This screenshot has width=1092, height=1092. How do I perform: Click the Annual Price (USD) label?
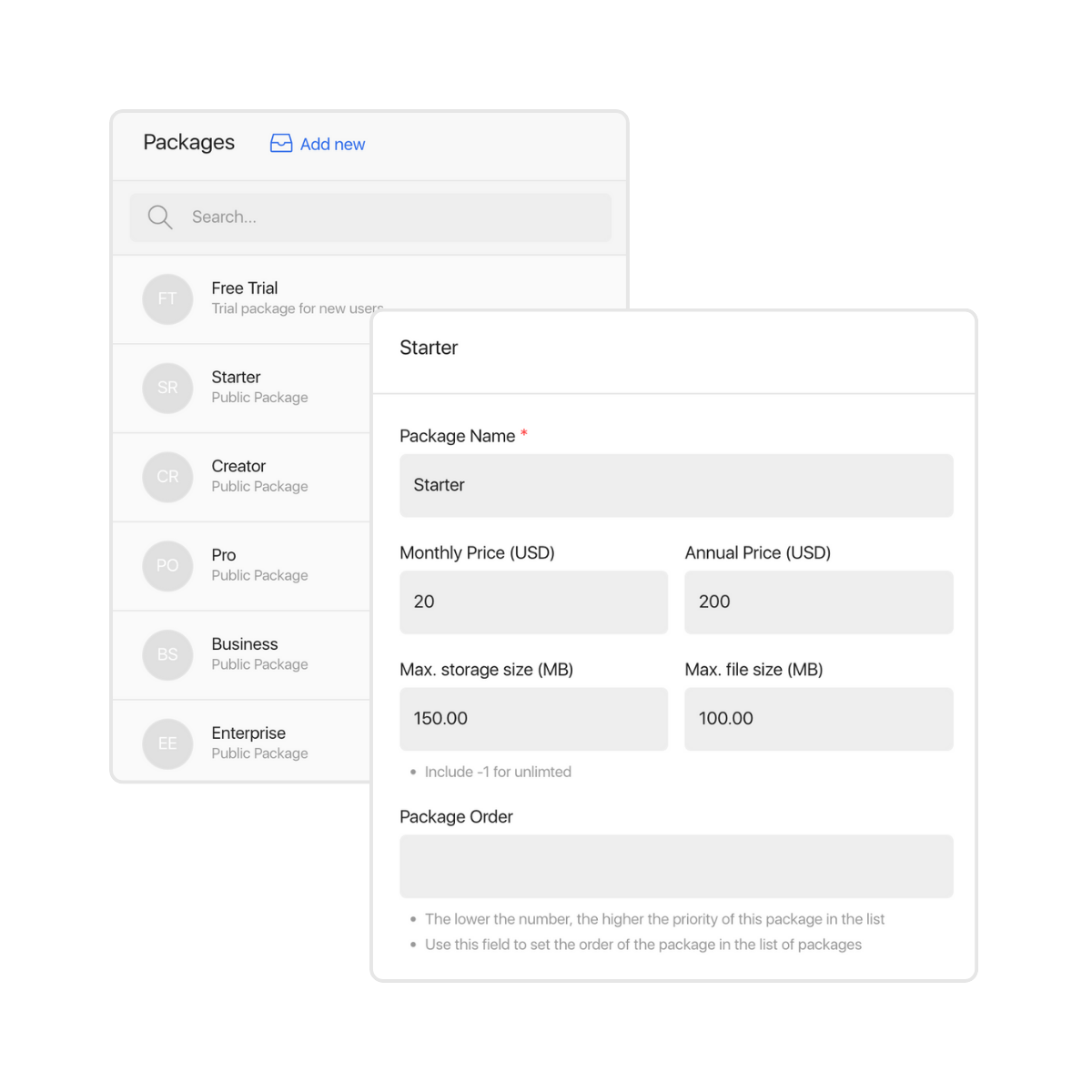point(758,553)
